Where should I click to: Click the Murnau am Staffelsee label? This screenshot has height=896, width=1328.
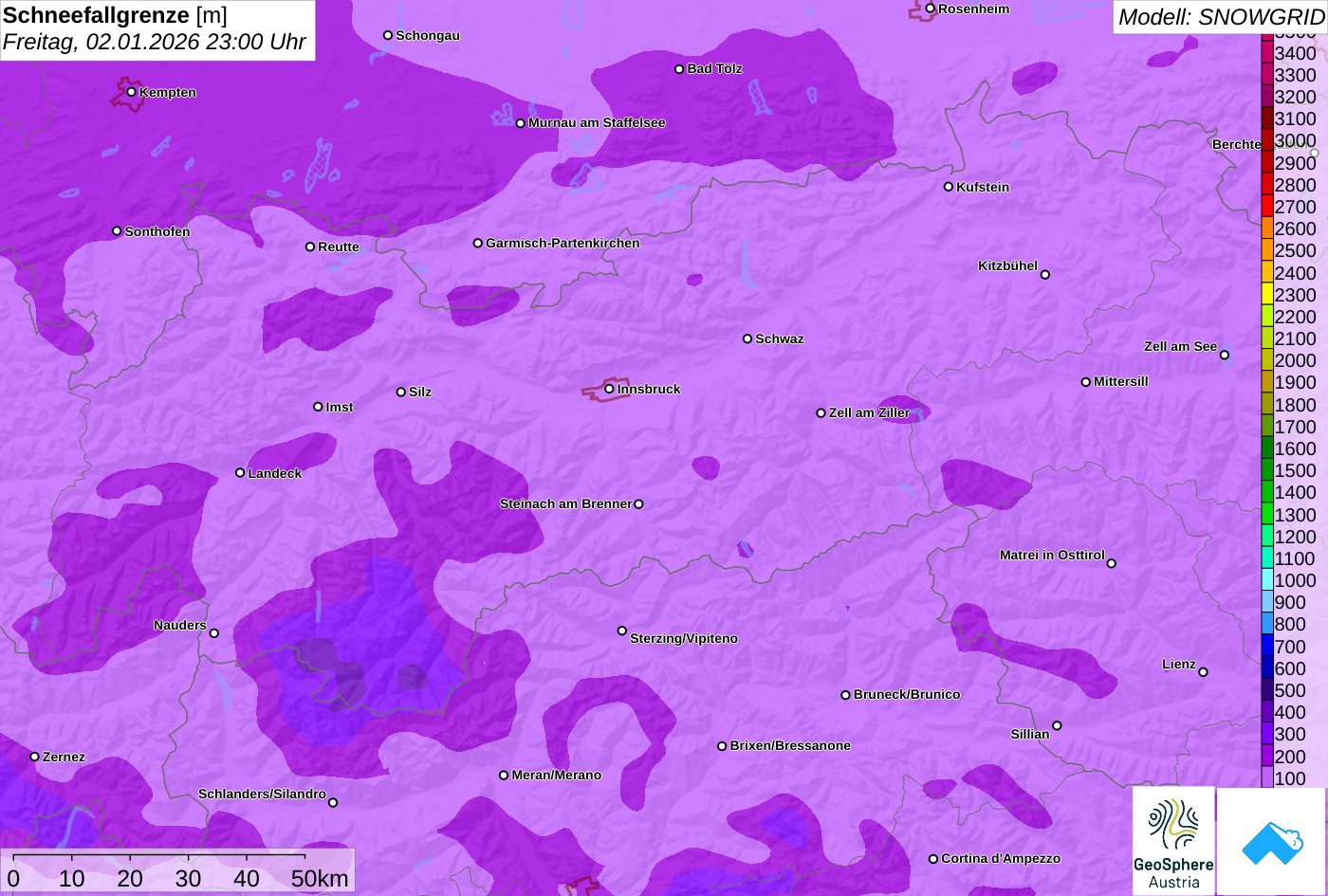coord(597,122)
